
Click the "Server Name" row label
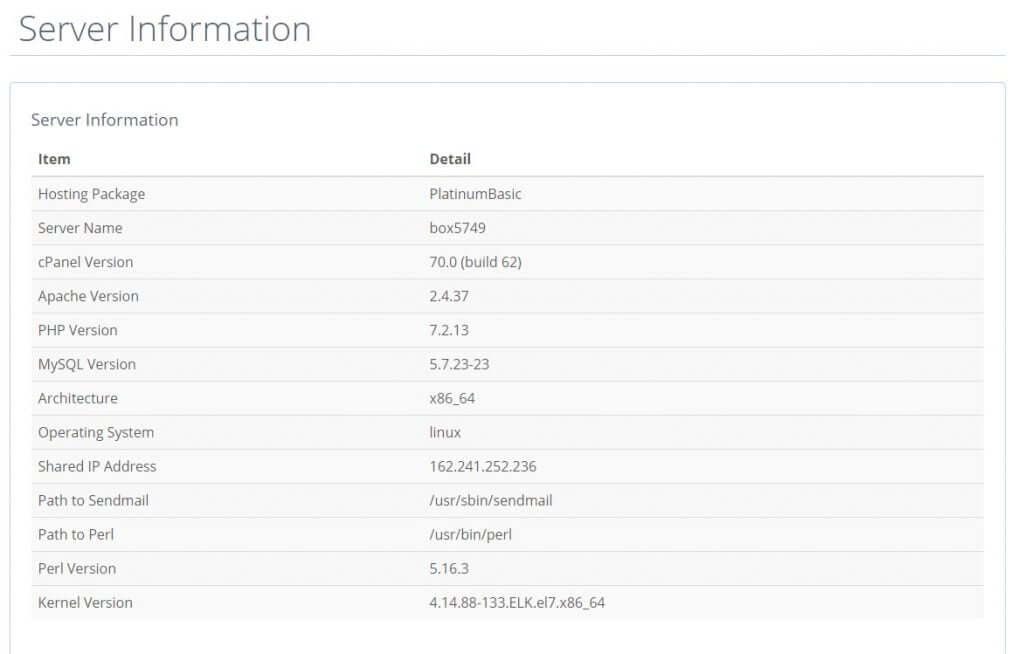80,228
